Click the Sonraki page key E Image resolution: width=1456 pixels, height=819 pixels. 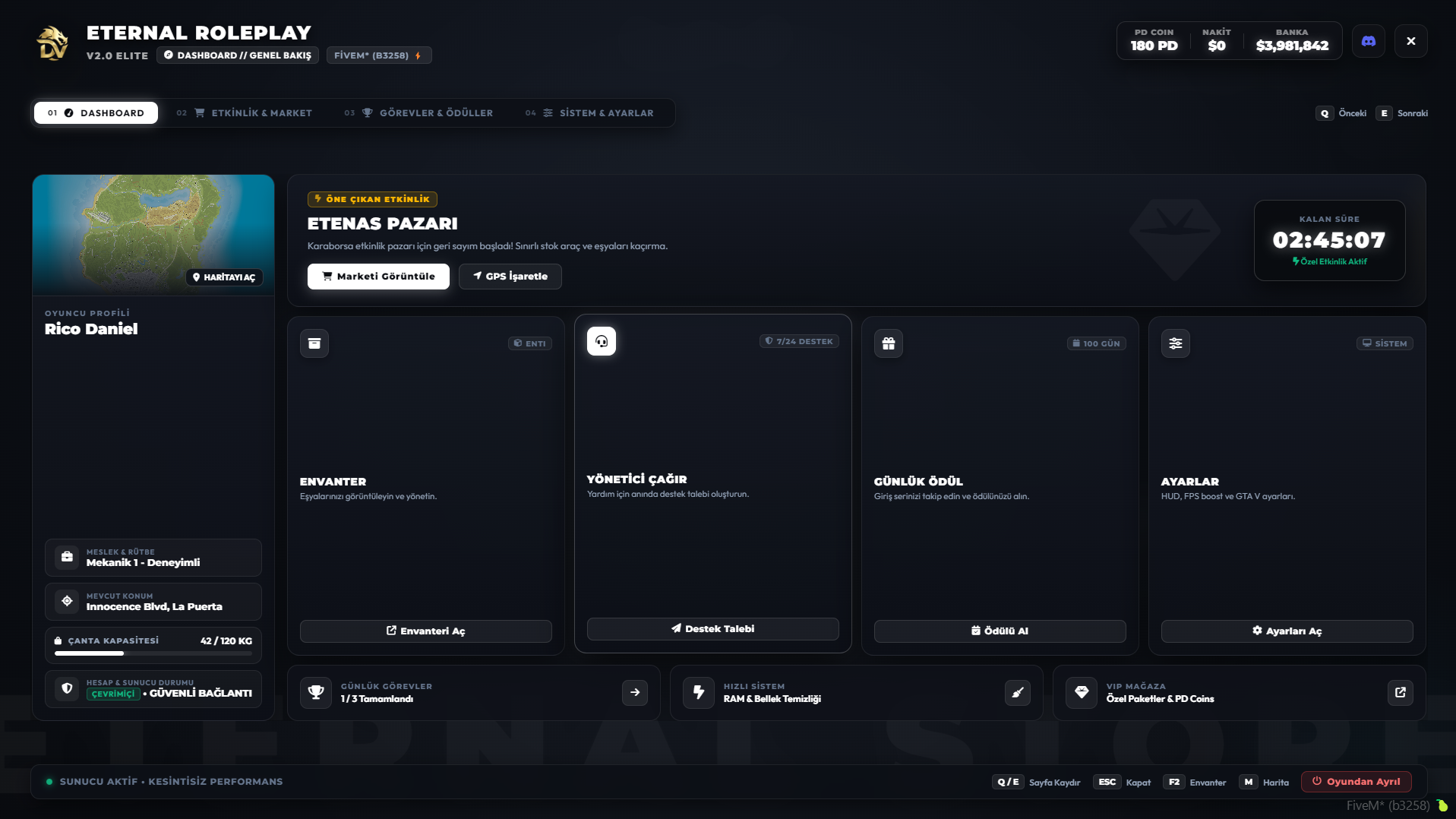point(1384,113)
